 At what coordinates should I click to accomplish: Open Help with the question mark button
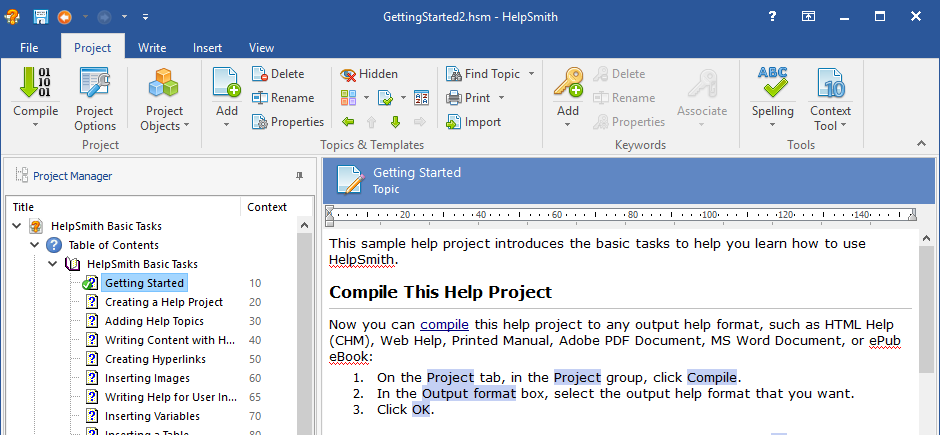click(x=773, y=17)
